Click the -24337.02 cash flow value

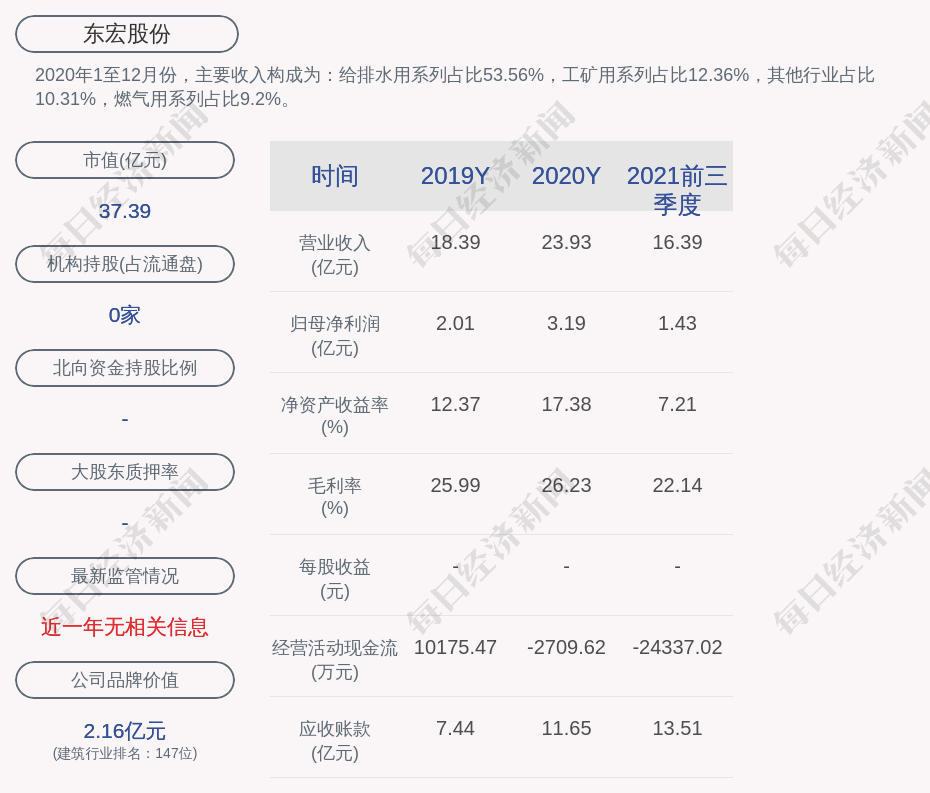pos(677,647)
